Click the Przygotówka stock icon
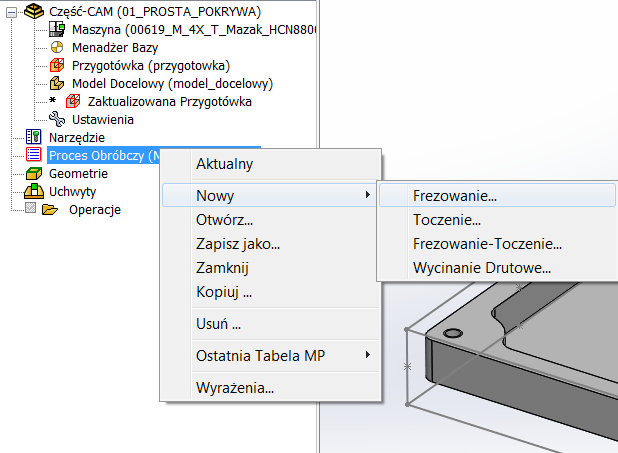The image size is (618, 453). (x=57, y=65)
